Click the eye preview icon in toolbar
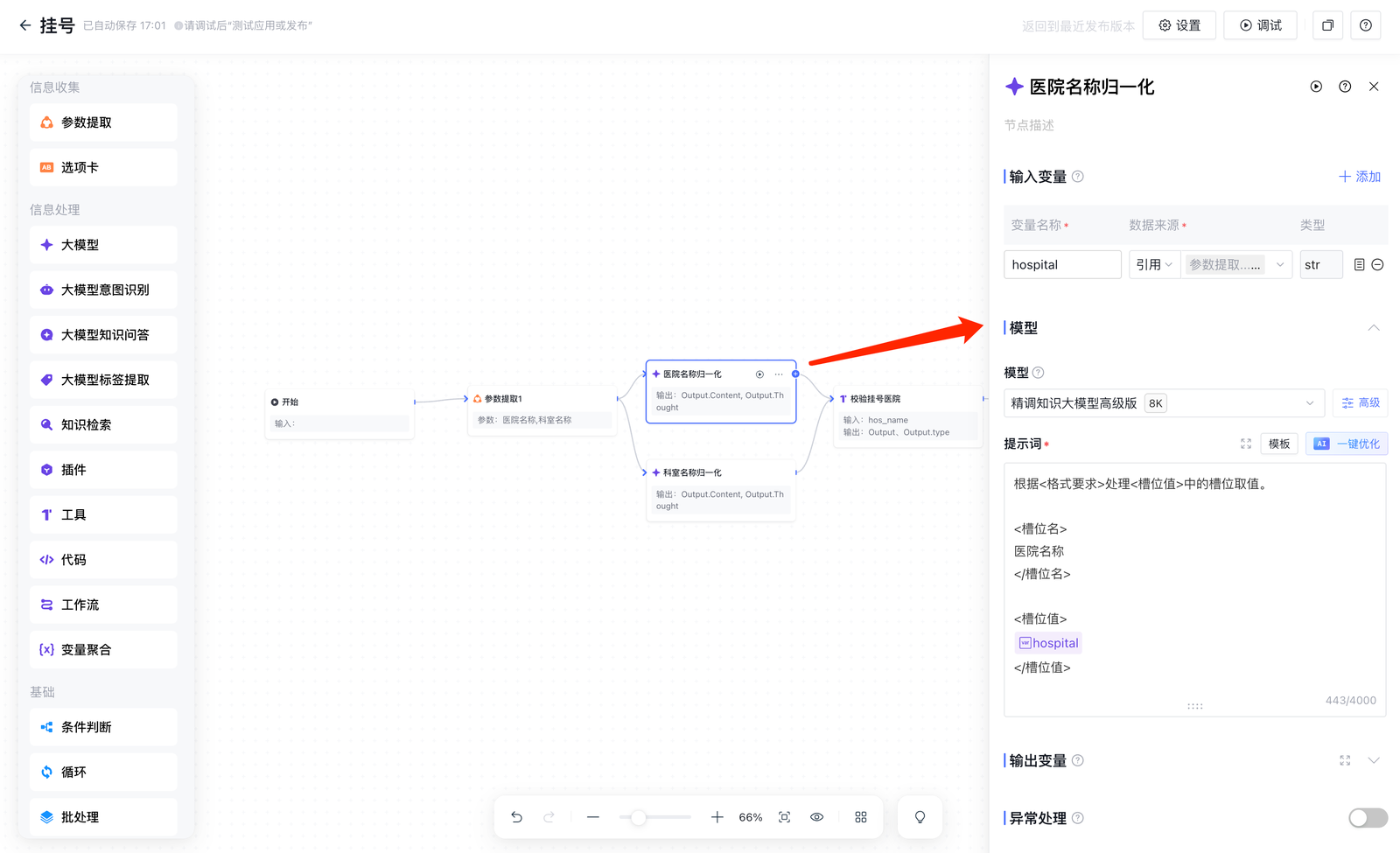Screen dimensions: 1400x853 click(816, 817)
